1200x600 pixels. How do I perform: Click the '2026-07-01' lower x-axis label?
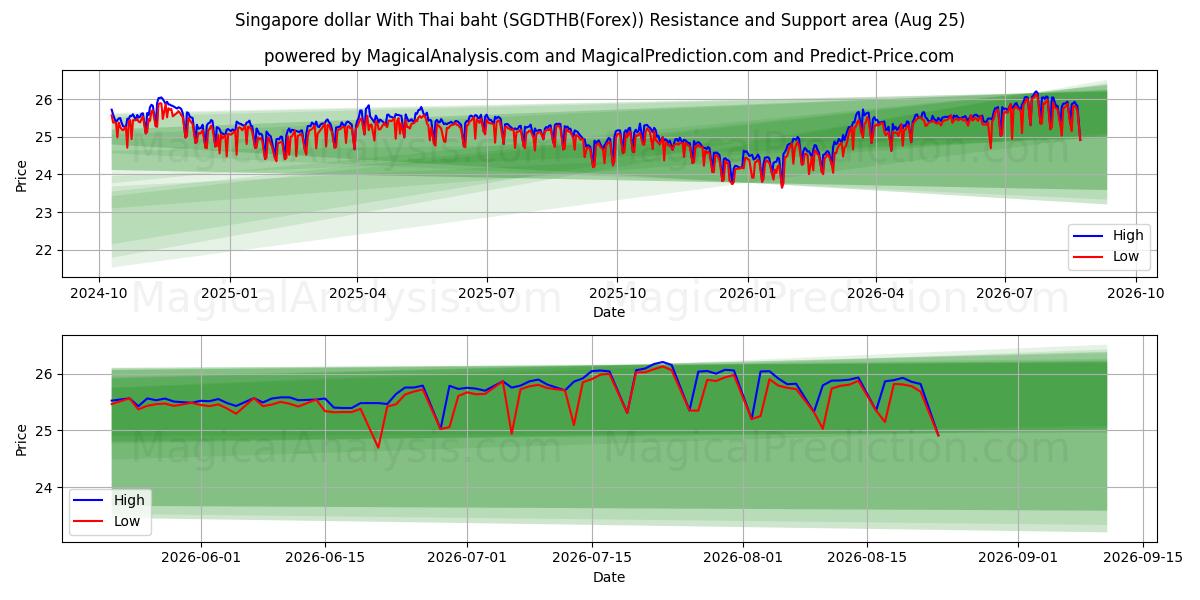[x=468, y=557]
